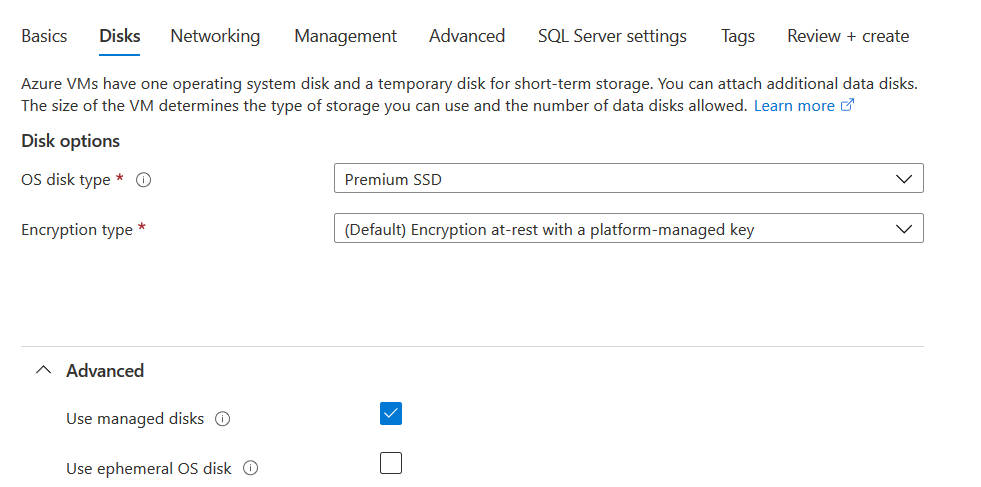Switch to the Basics tab
Viewport: 981px width, 487px height.
tap(44, 36)
